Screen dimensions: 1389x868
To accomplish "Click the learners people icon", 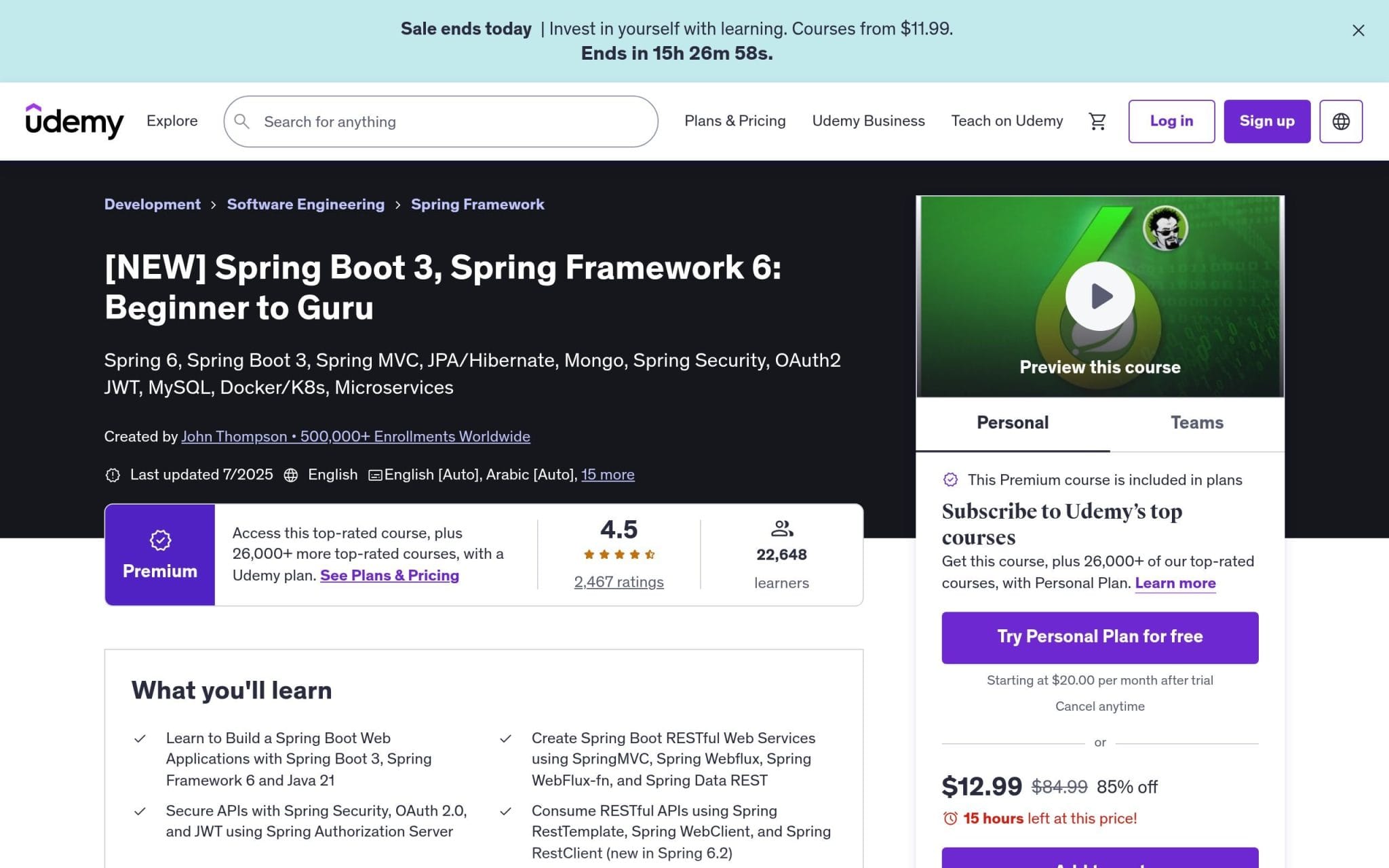I will coord(782,528).
